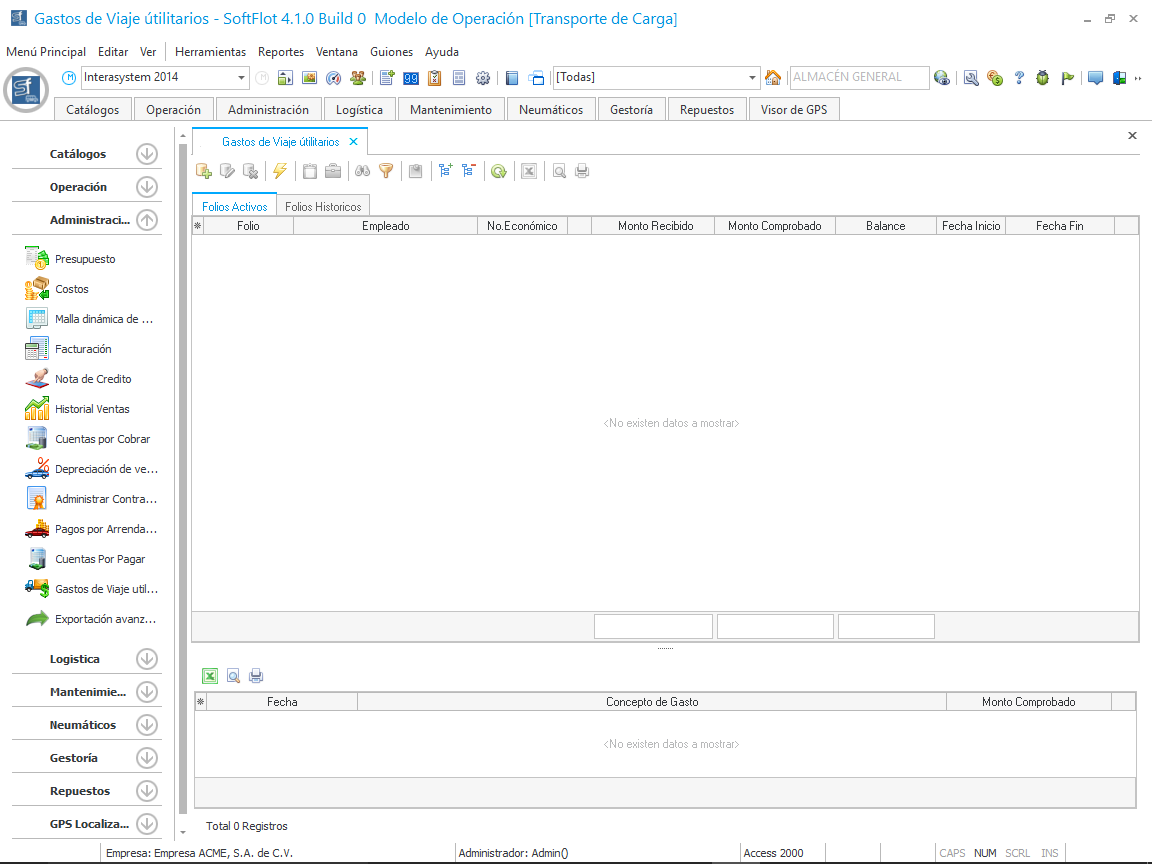Click the lightning bolt toolbar icon
This screenshot has width=1152, height=864.
280,171
